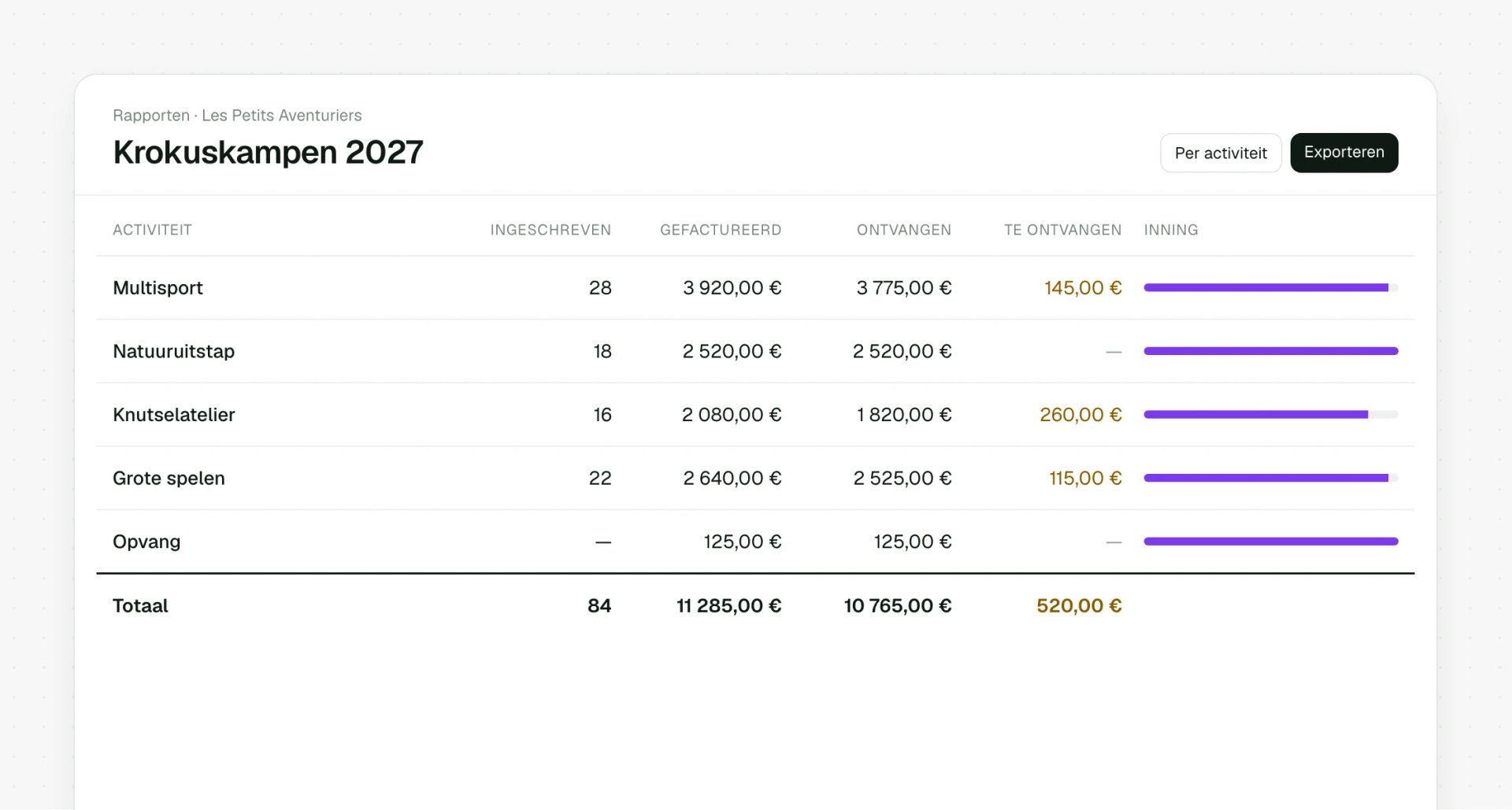Click the ONTVANGEN column header

click(x=904, y=230)
